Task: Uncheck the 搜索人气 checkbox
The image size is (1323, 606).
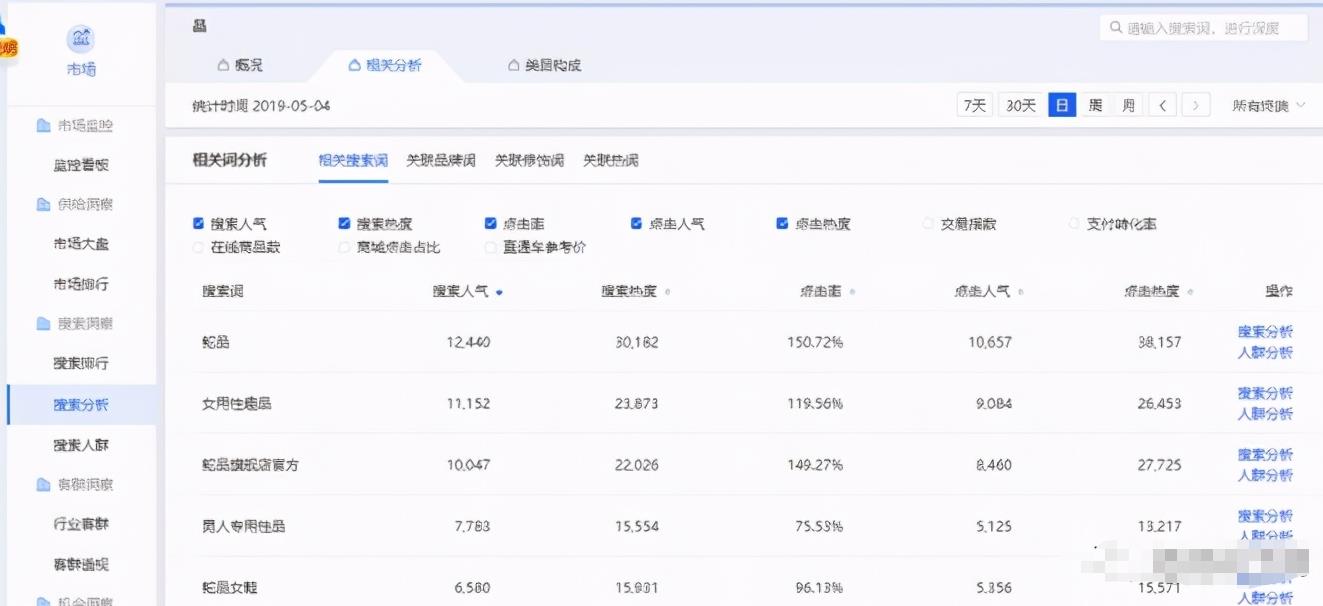Action: tap(198, 224)
